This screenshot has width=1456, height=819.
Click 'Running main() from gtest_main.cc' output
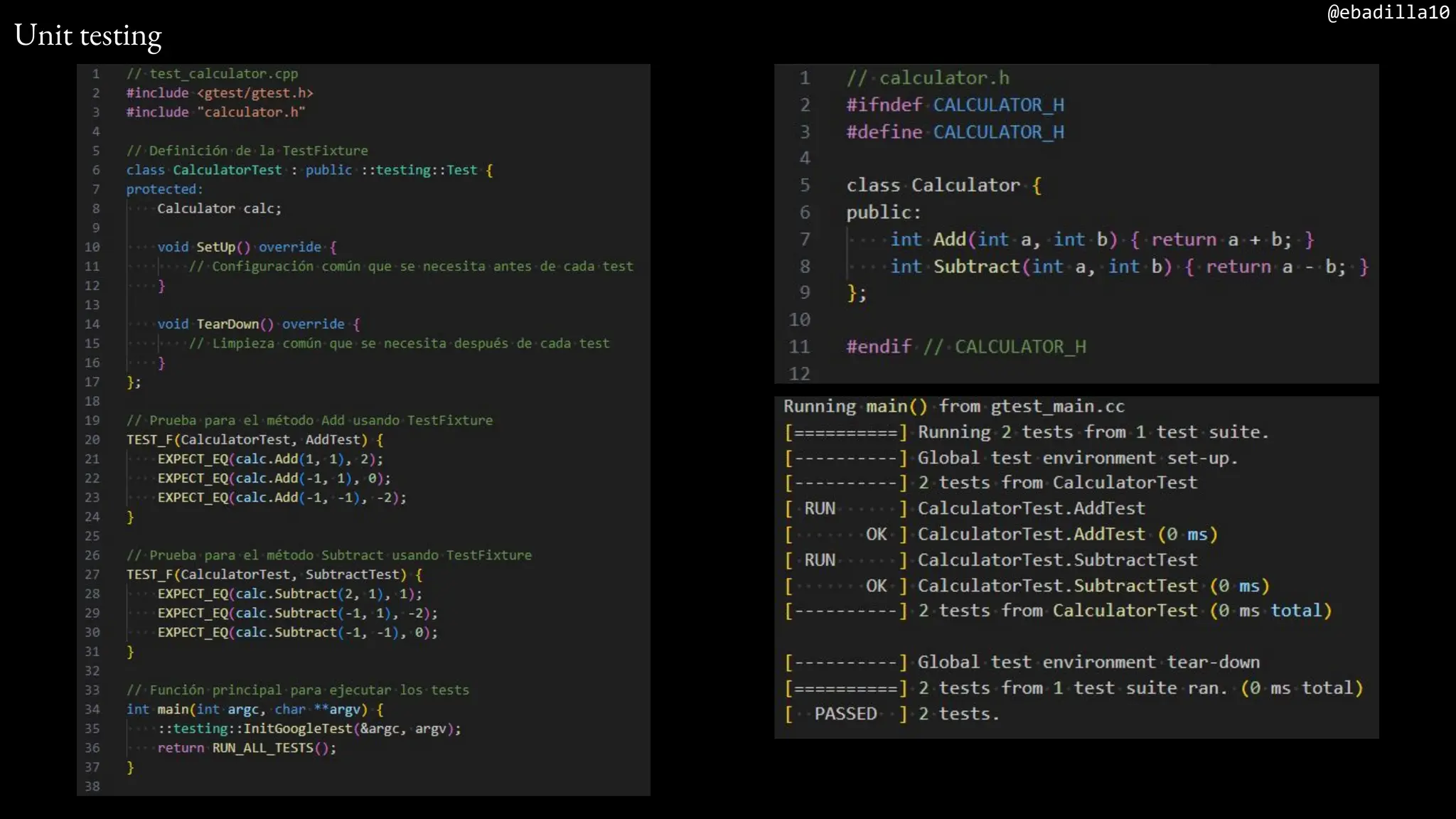pyautogui.click(x=954, y=406)
